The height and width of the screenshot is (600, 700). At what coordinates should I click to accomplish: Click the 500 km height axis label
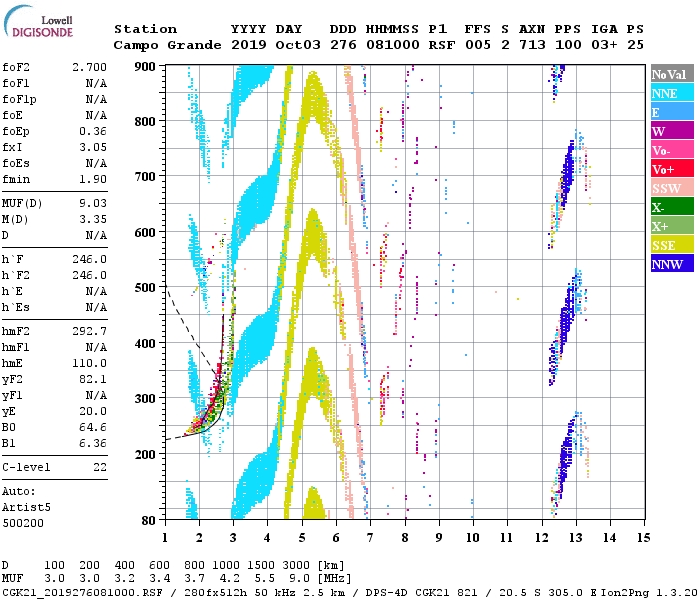tap(145, 288)
